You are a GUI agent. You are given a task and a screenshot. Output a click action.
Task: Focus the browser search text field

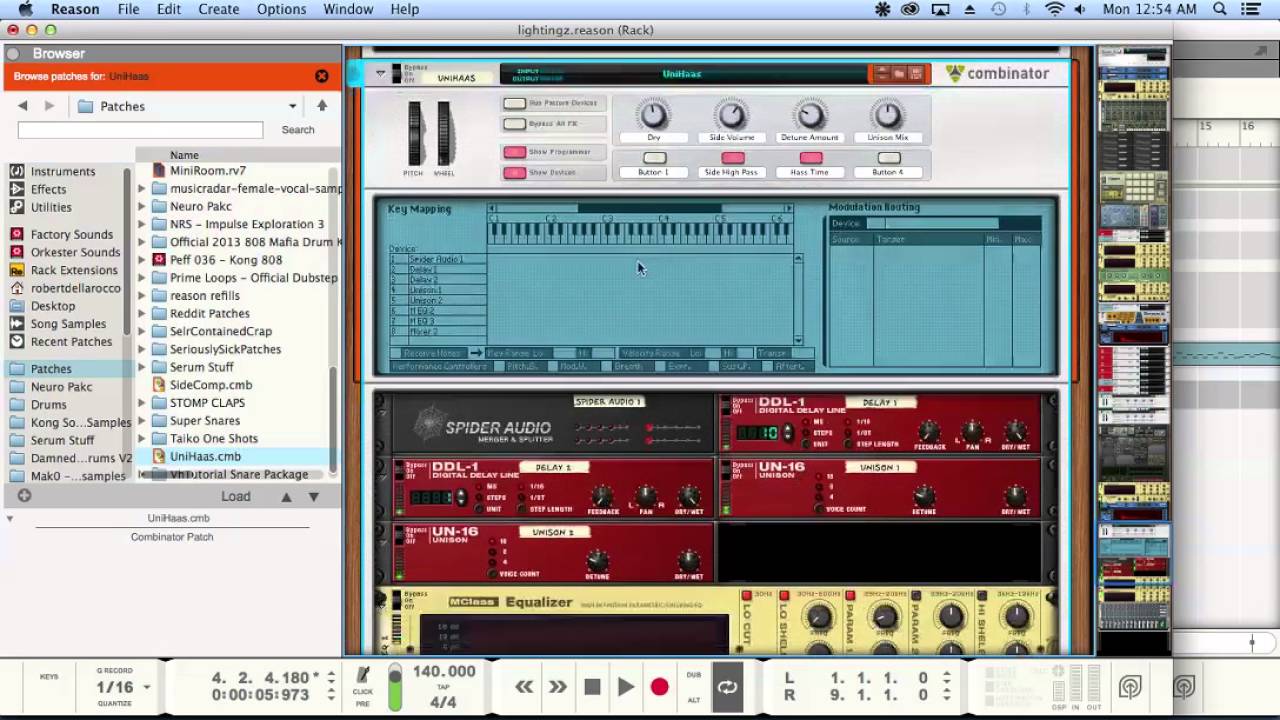point(140,130)
